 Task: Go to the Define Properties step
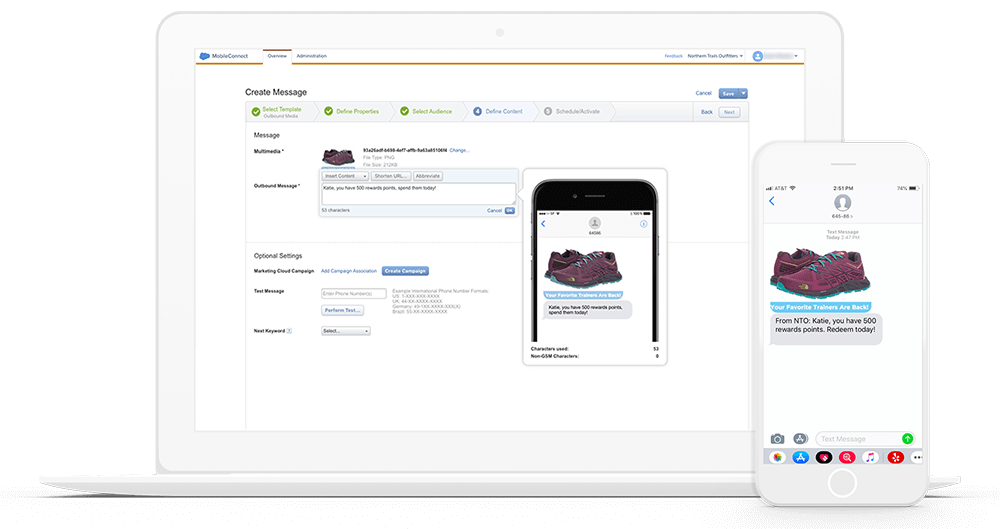tap(357, 111)
